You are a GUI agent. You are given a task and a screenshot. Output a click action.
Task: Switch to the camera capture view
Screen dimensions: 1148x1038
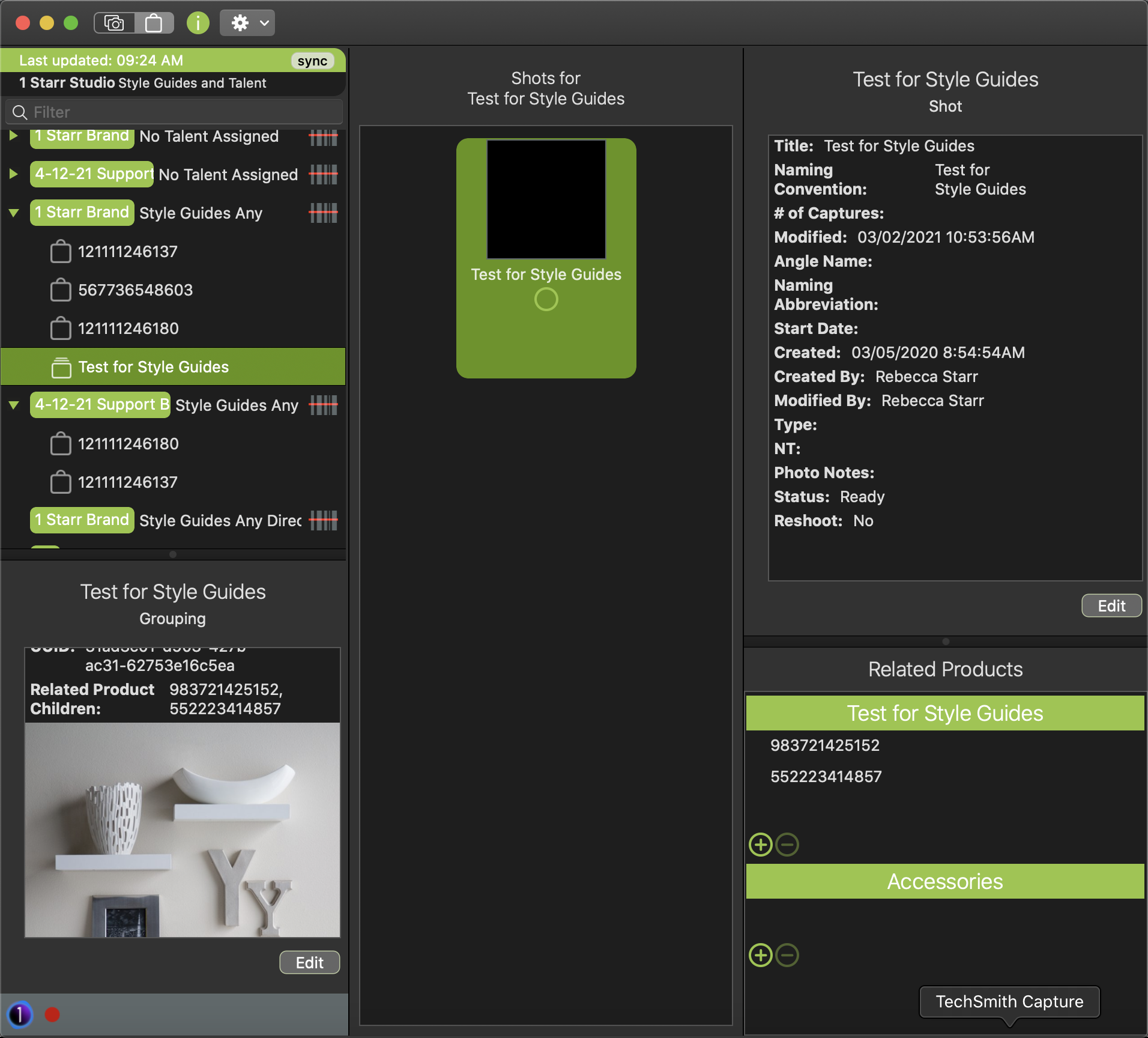[114, 23]
